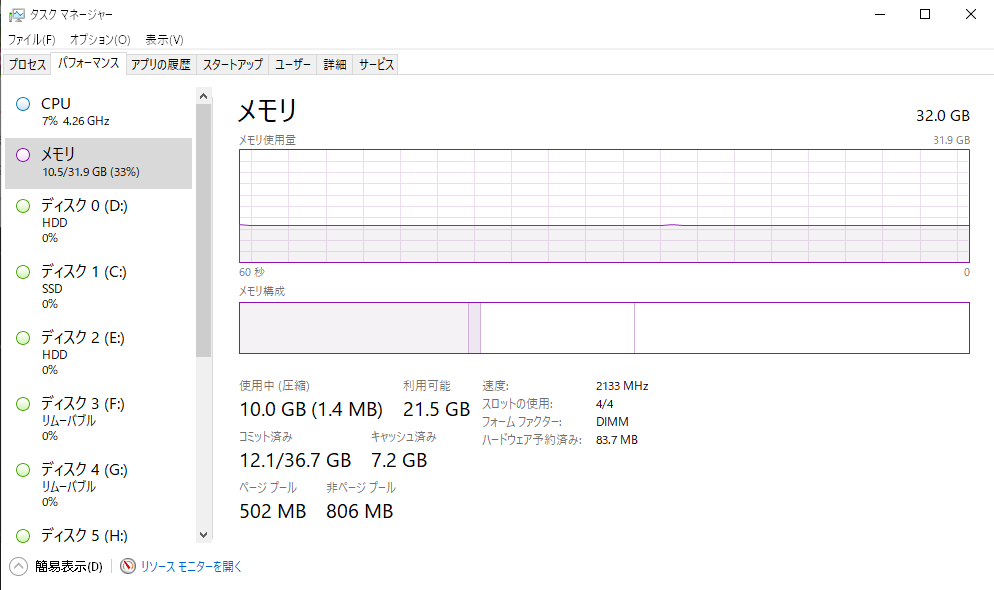Screen dimensions: 994x590
Task: Open the リソース モニターを開く link
Action: [x=191, y=567]
